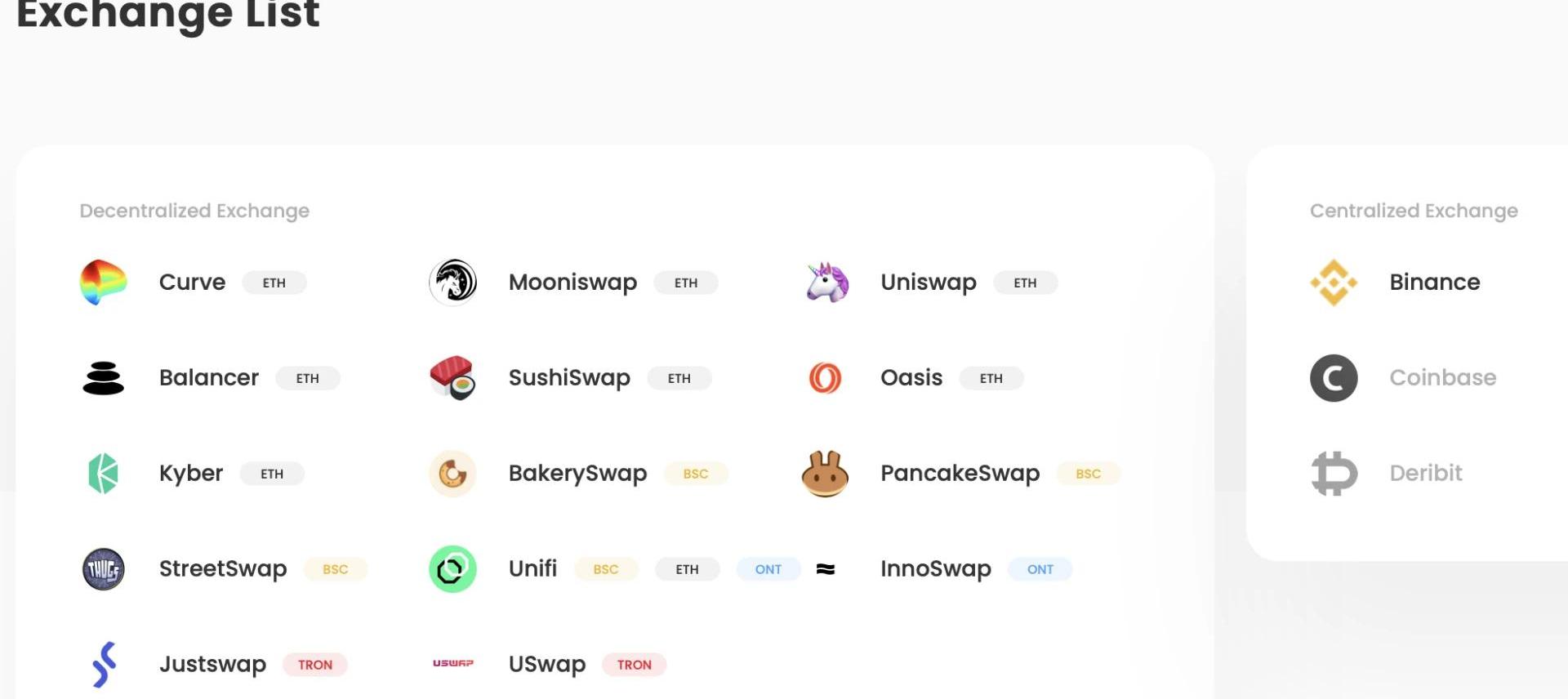
Task: Click the BSC tag beside Unifi
Action: [605, 569]
